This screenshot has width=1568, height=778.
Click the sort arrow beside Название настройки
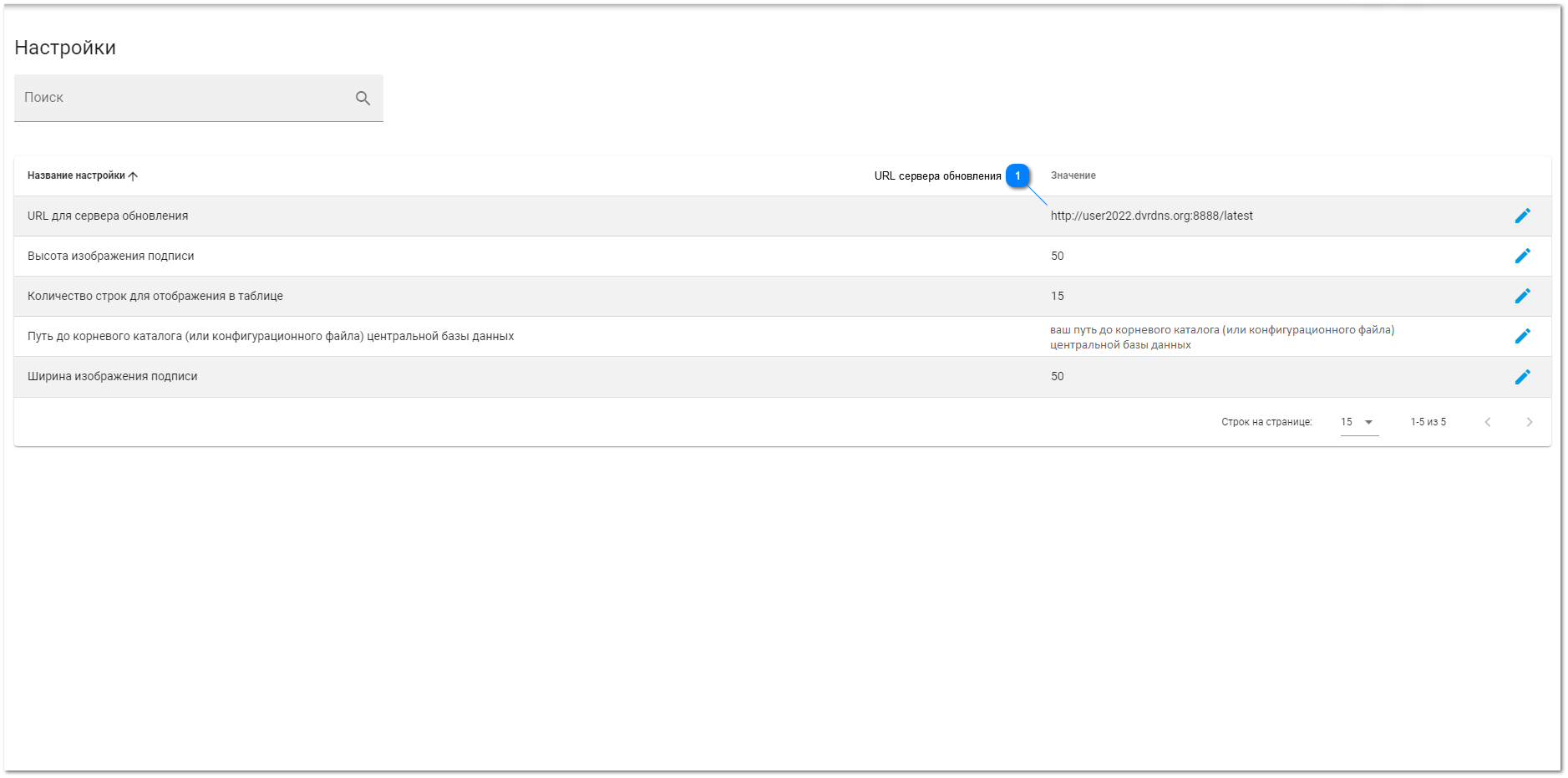(134, 176)
